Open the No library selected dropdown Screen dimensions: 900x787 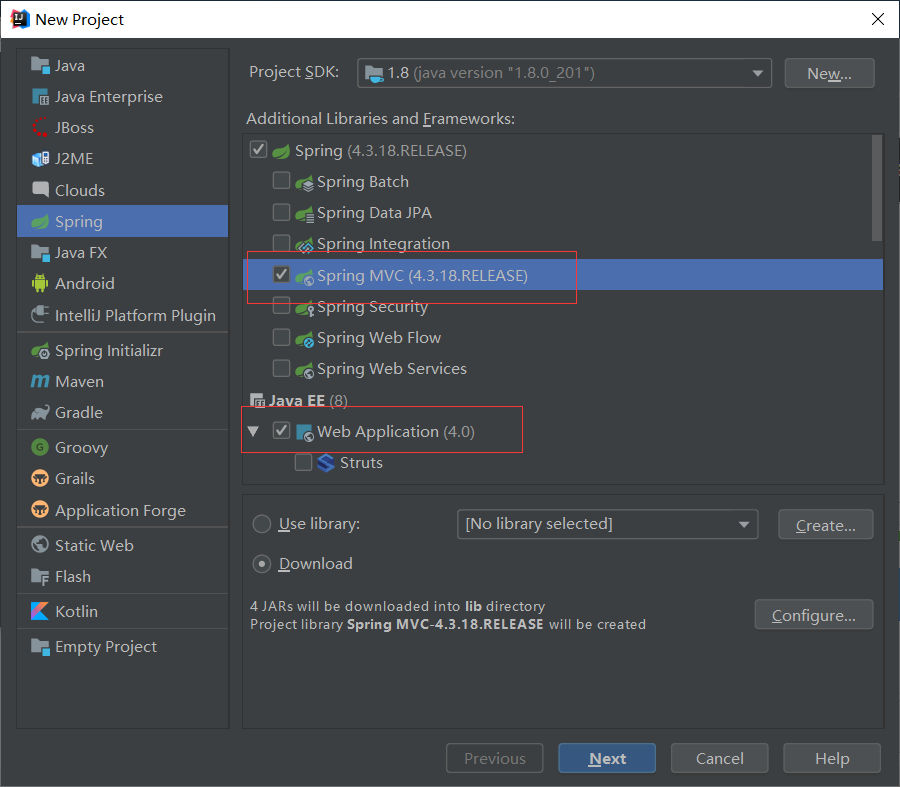tap(607, 524)
